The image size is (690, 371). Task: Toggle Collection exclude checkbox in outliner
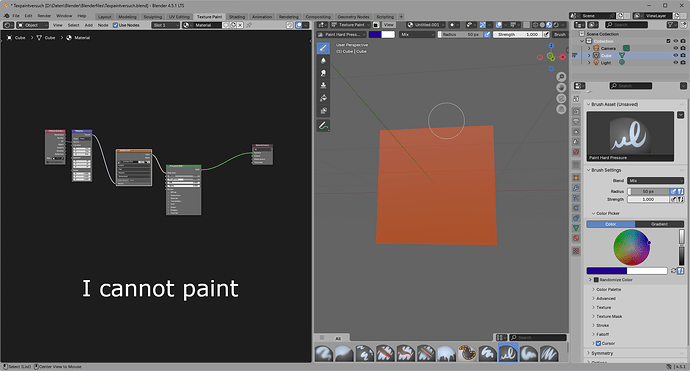tap(668, 41)
